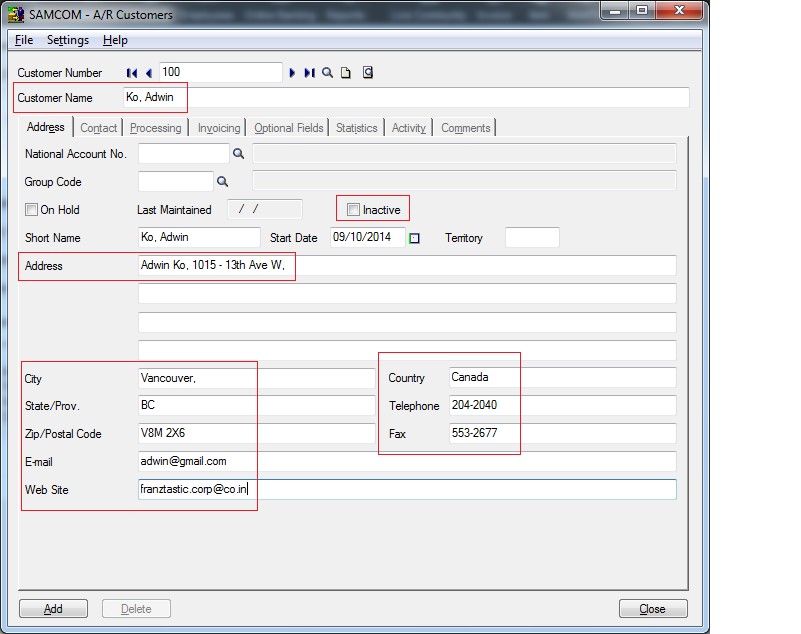
Task: Jump to last customer record
Action: (309, 73)
